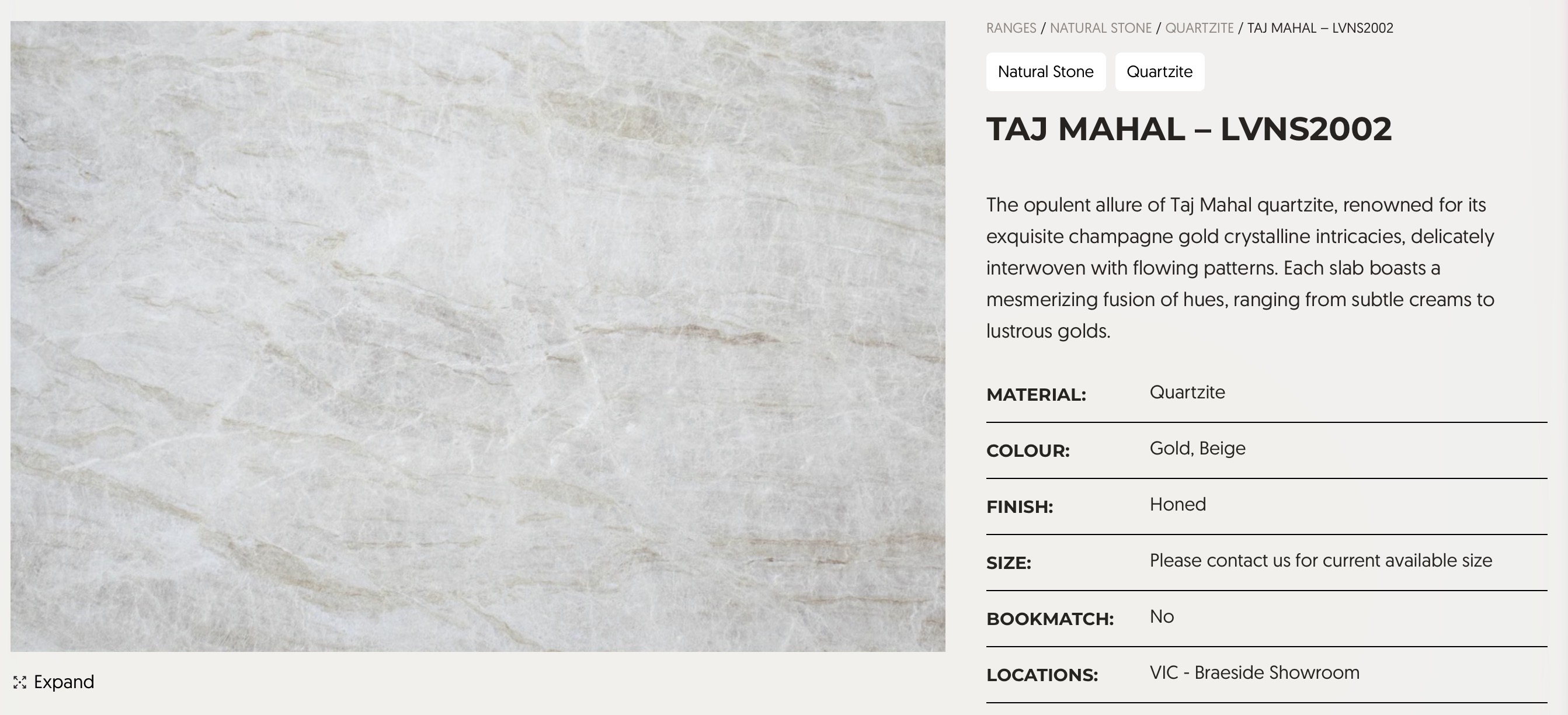Click the Bookmatch value No
This screenshot has width=1568, height=715.
pyautogui.click(x=1162, y=616)
